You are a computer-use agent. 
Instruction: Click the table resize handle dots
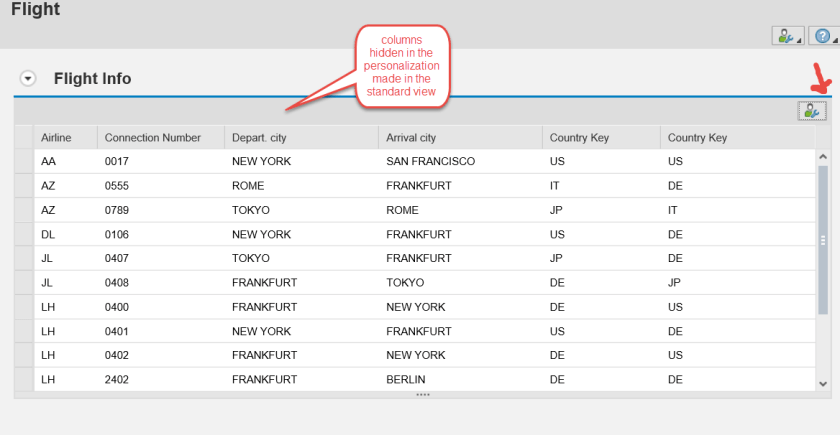(x=423, y=395)
